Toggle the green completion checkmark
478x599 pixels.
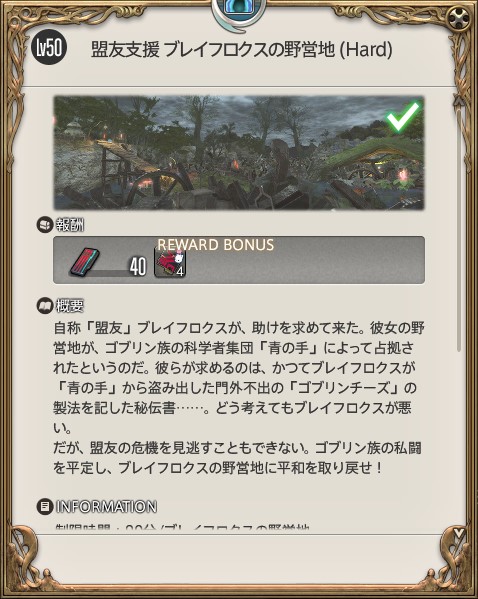[403, 116]
